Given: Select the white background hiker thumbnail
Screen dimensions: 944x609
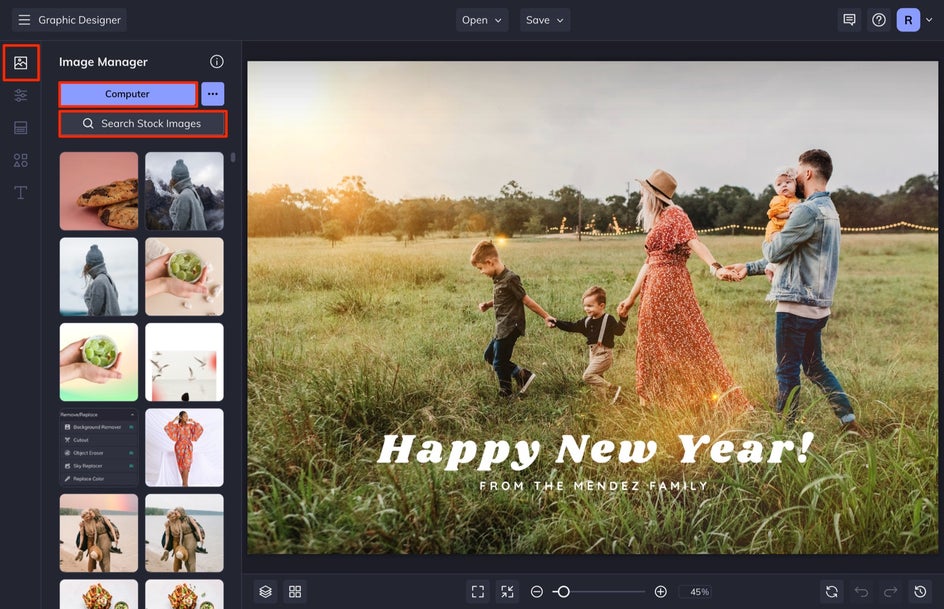Looking at the screenshot, I should (99, 276).
